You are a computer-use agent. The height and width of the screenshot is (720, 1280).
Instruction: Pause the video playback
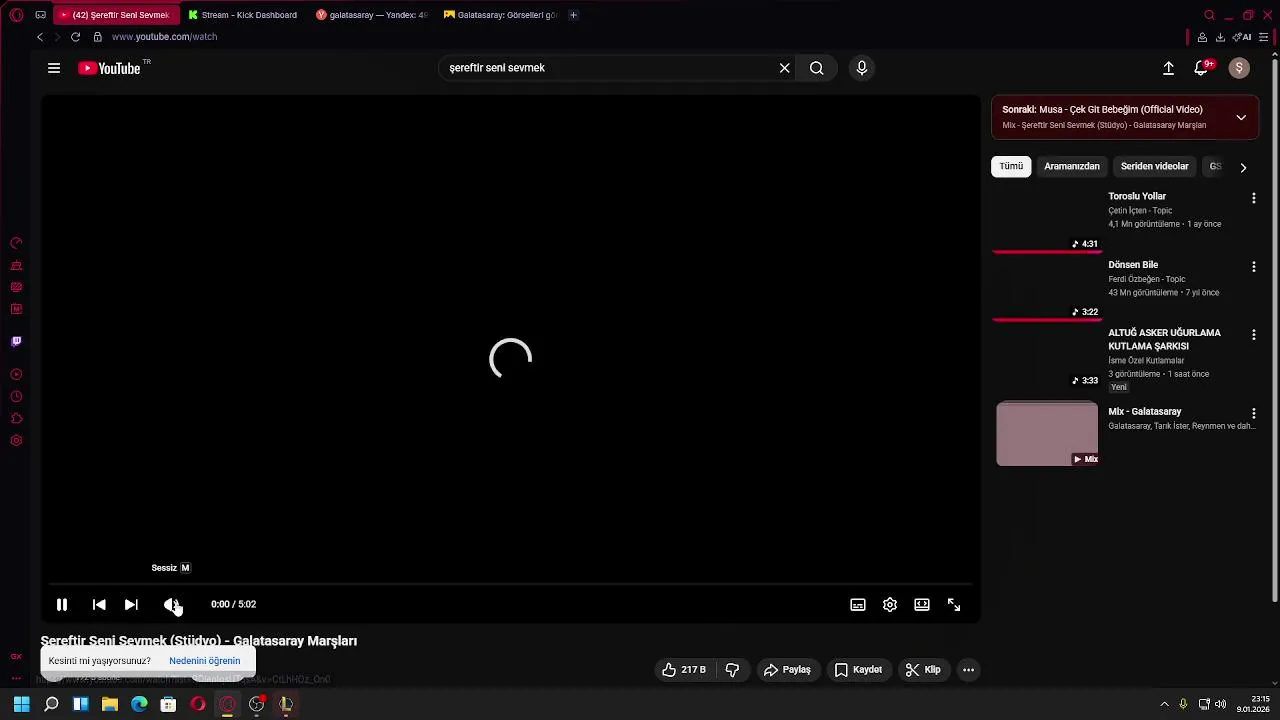pyautogui.click(x=62, y=604)
